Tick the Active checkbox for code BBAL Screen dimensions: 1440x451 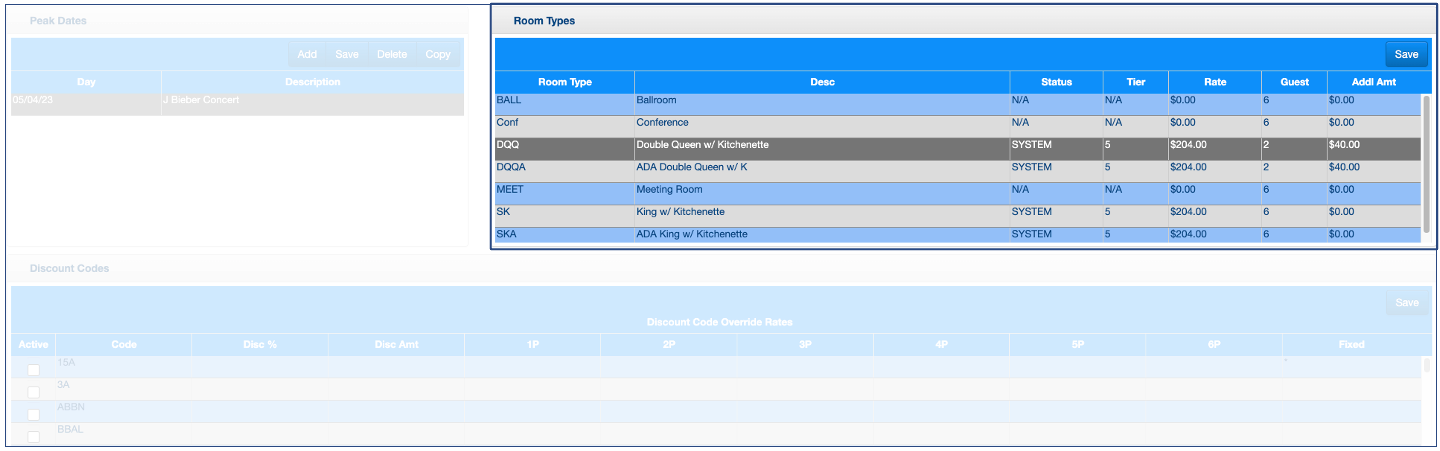click(x=34, y=436)
